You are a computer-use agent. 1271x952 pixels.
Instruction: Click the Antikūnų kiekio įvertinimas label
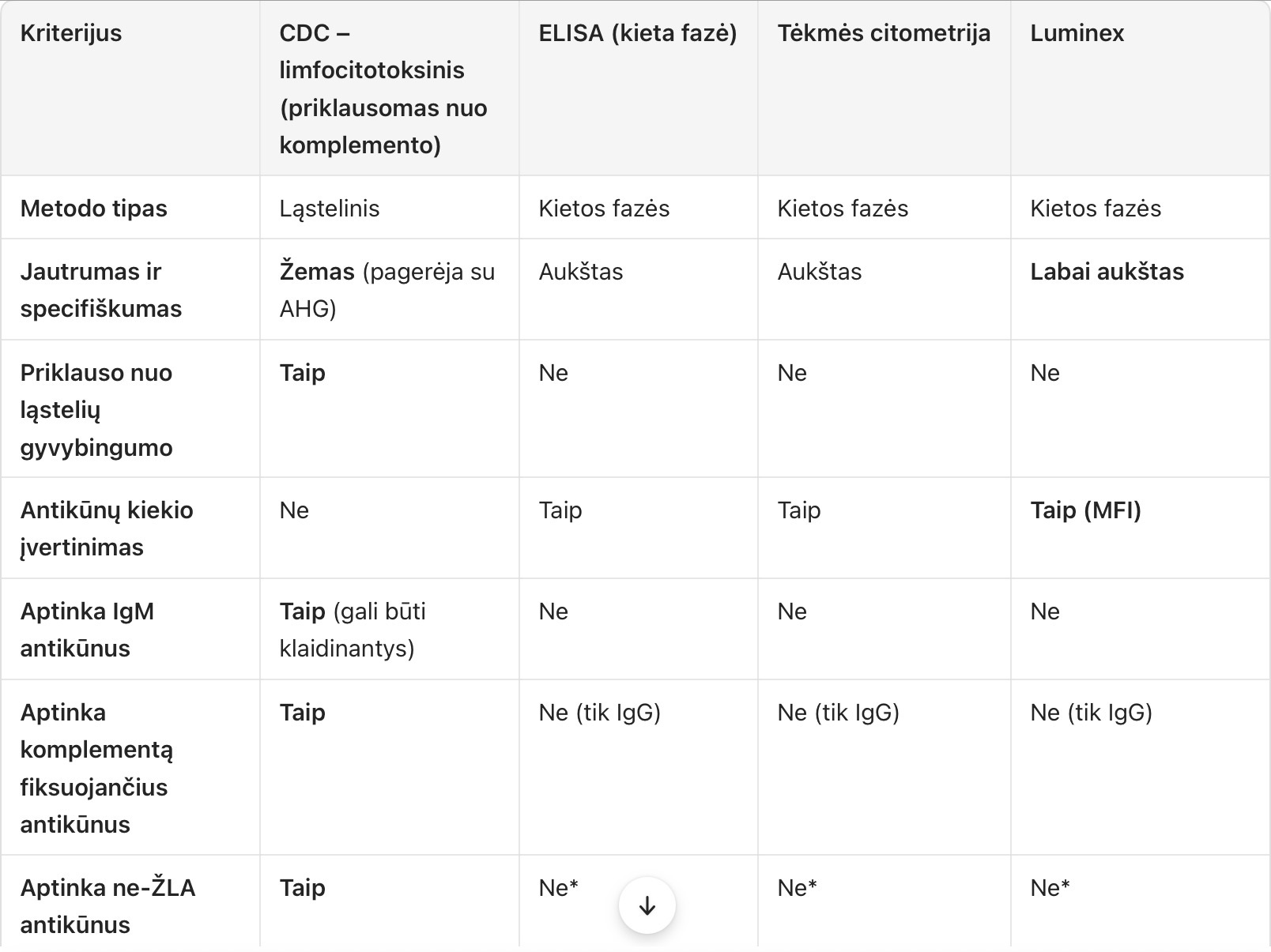(x=106, y=529)
